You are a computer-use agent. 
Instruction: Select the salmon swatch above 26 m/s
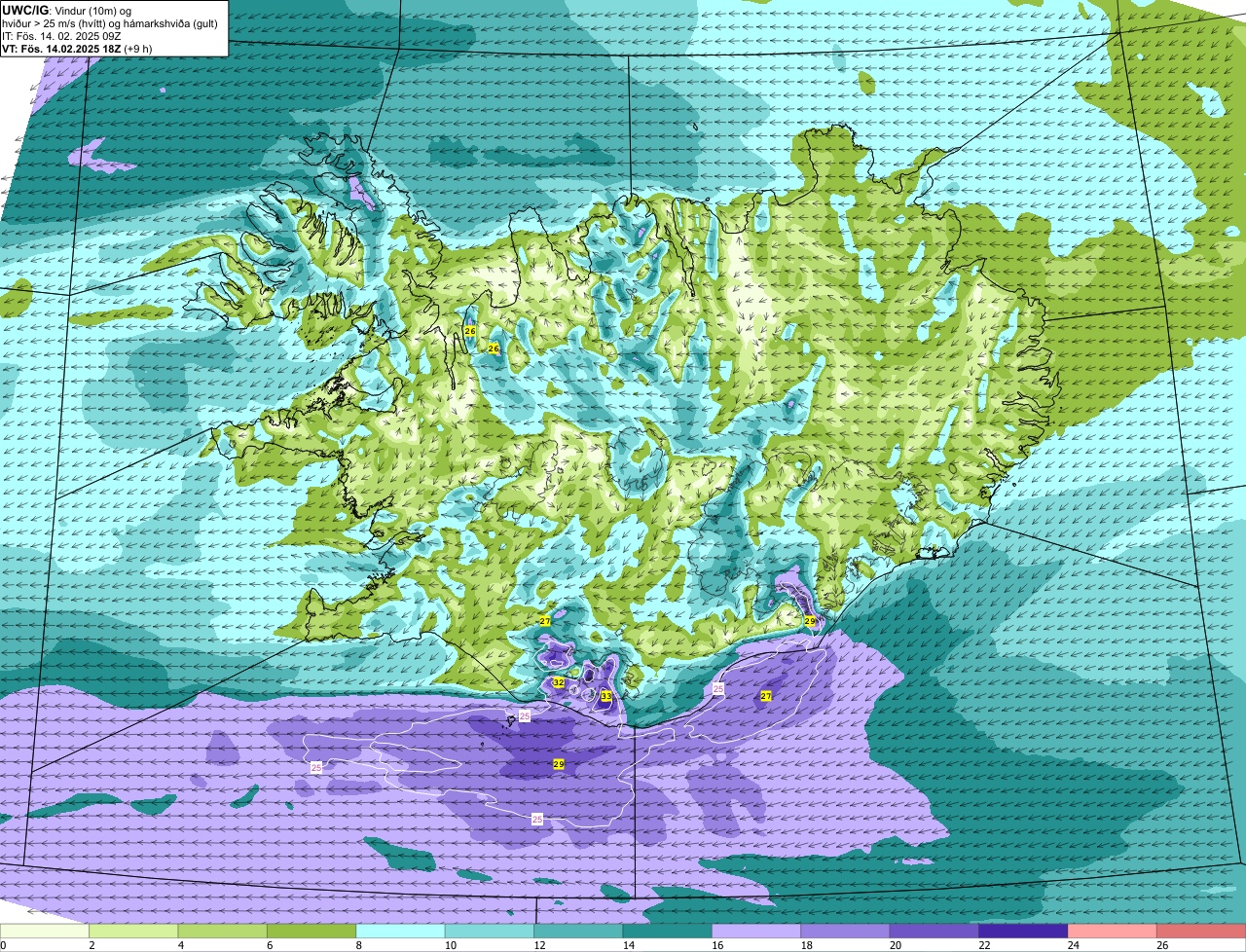pyautogui.click(x=1202, y=932)
